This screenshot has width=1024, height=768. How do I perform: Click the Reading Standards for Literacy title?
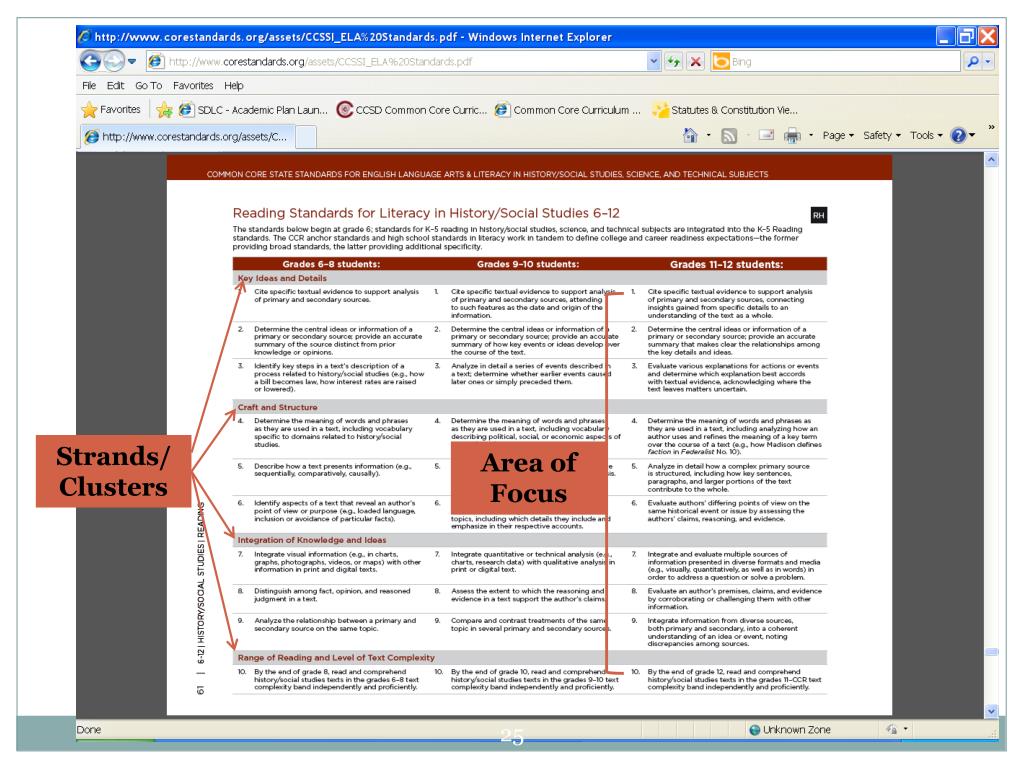[426, 213]
